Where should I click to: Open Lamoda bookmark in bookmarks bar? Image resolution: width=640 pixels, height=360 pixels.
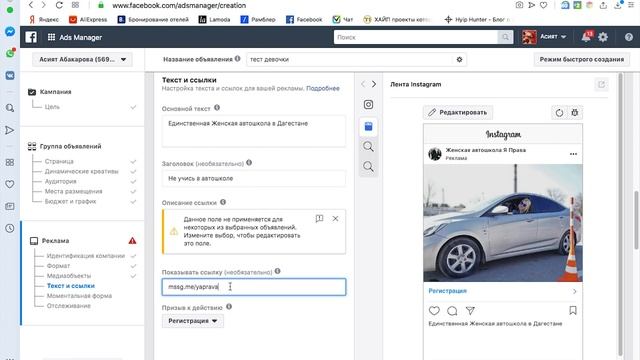coord(214,19)
